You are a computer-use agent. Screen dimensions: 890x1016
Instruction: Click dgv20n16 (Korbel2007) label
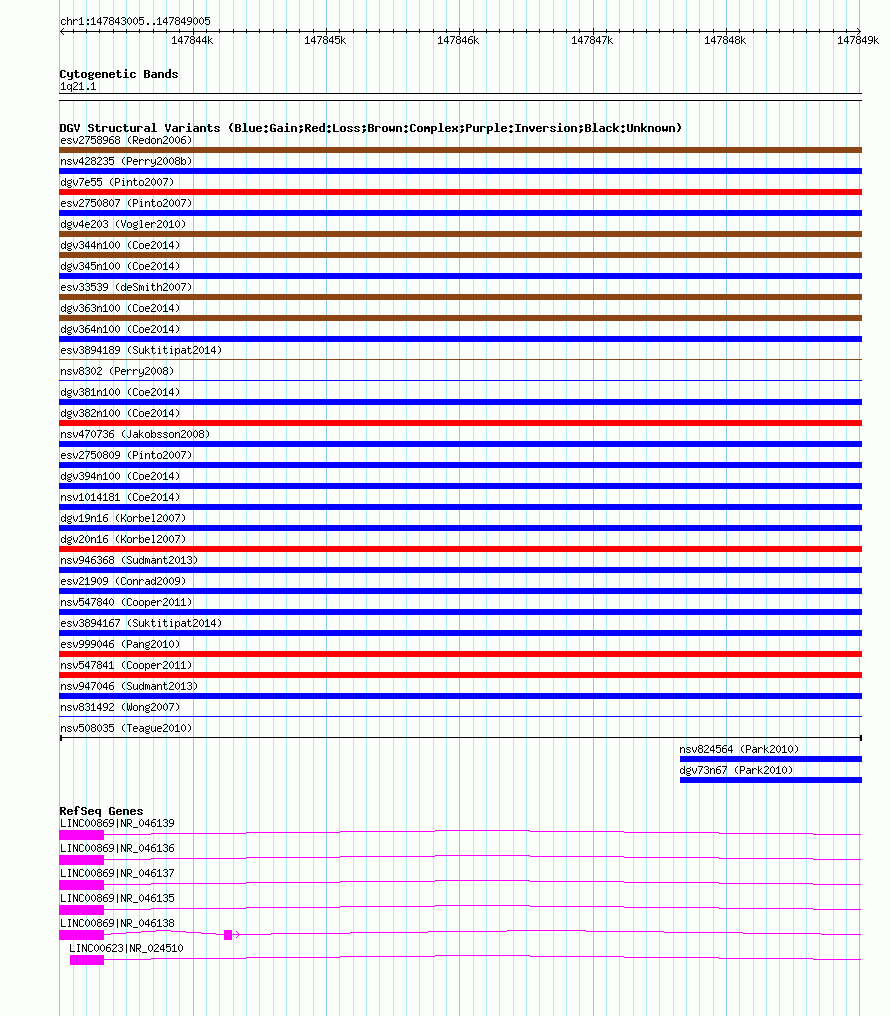pos(123,539)
